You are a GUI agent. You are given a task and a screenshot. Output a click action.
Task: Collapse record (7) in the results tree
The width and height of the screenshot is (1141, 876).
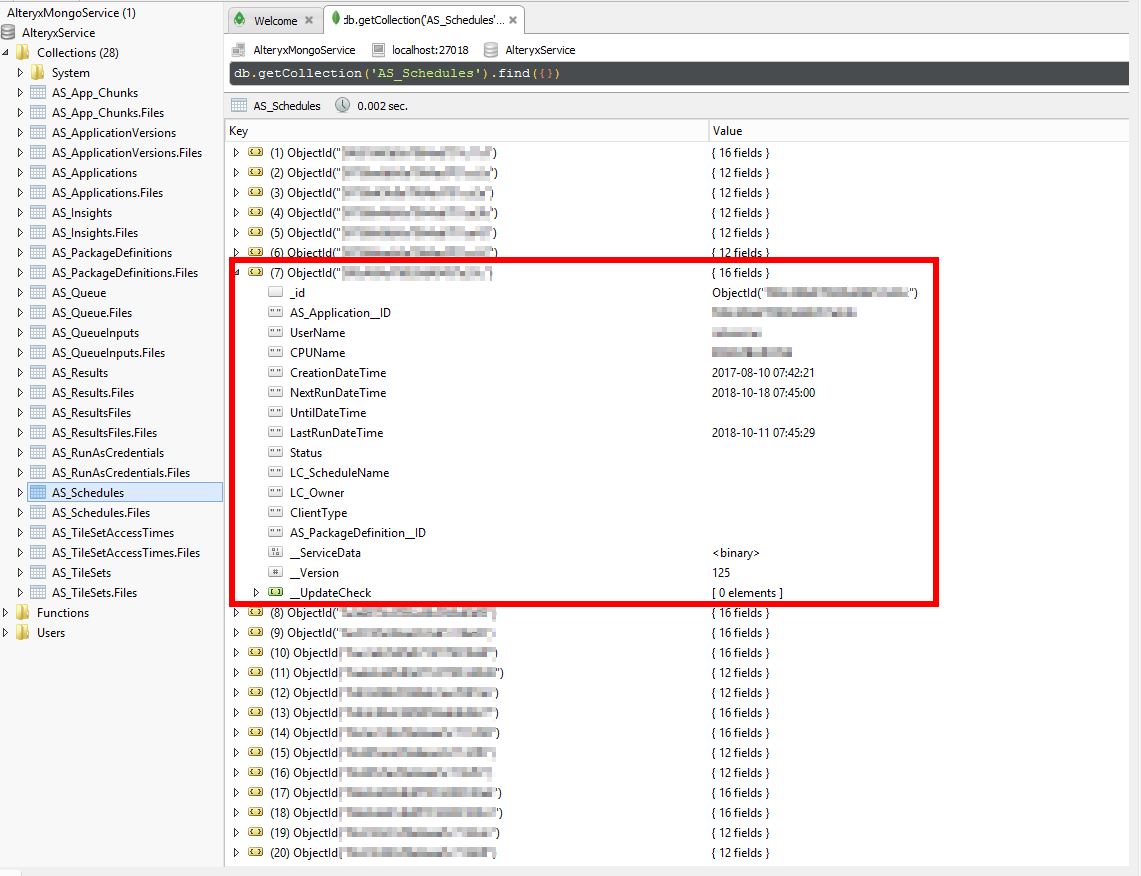[x=236, y=272]
